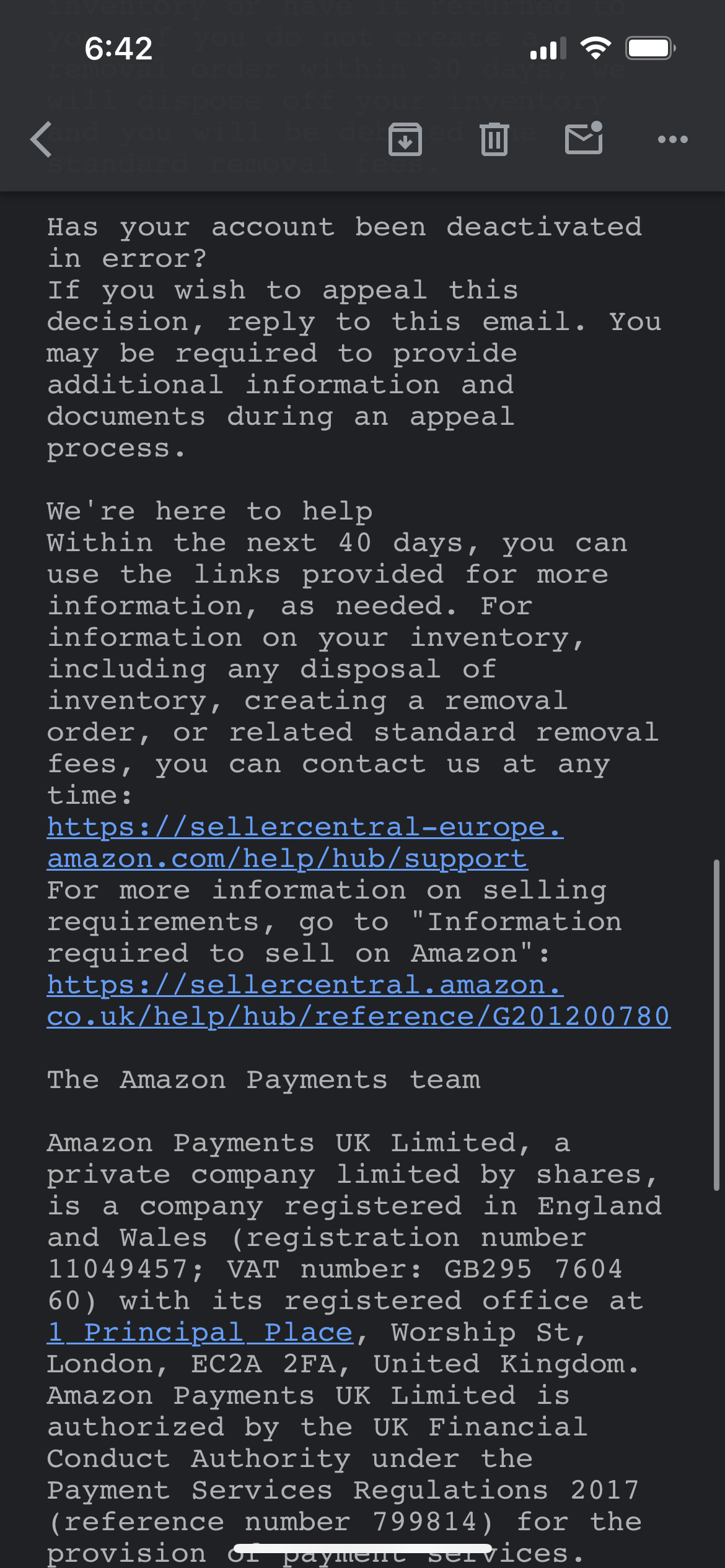
Task: Open the three-dot more options menu
Action: [x=673, y=139]
